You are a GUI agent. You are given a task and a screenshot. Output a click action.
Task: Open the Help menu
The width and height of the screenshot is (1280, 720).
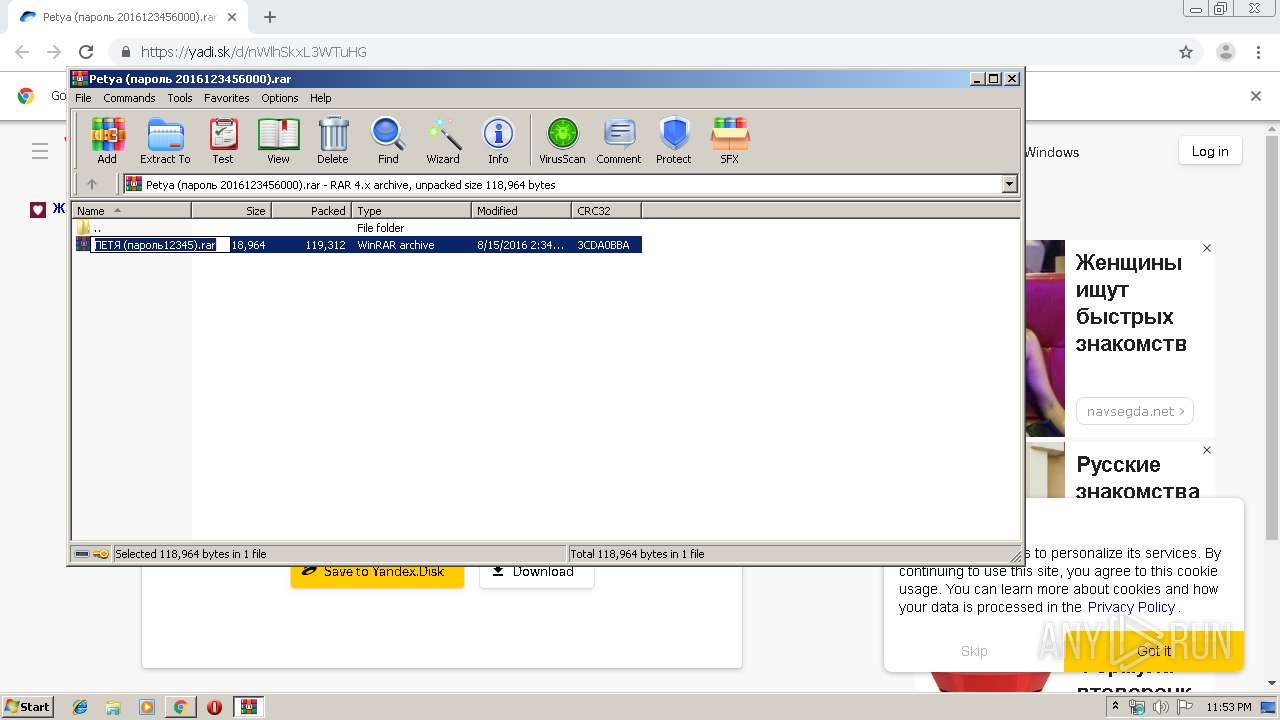(320, 98)
